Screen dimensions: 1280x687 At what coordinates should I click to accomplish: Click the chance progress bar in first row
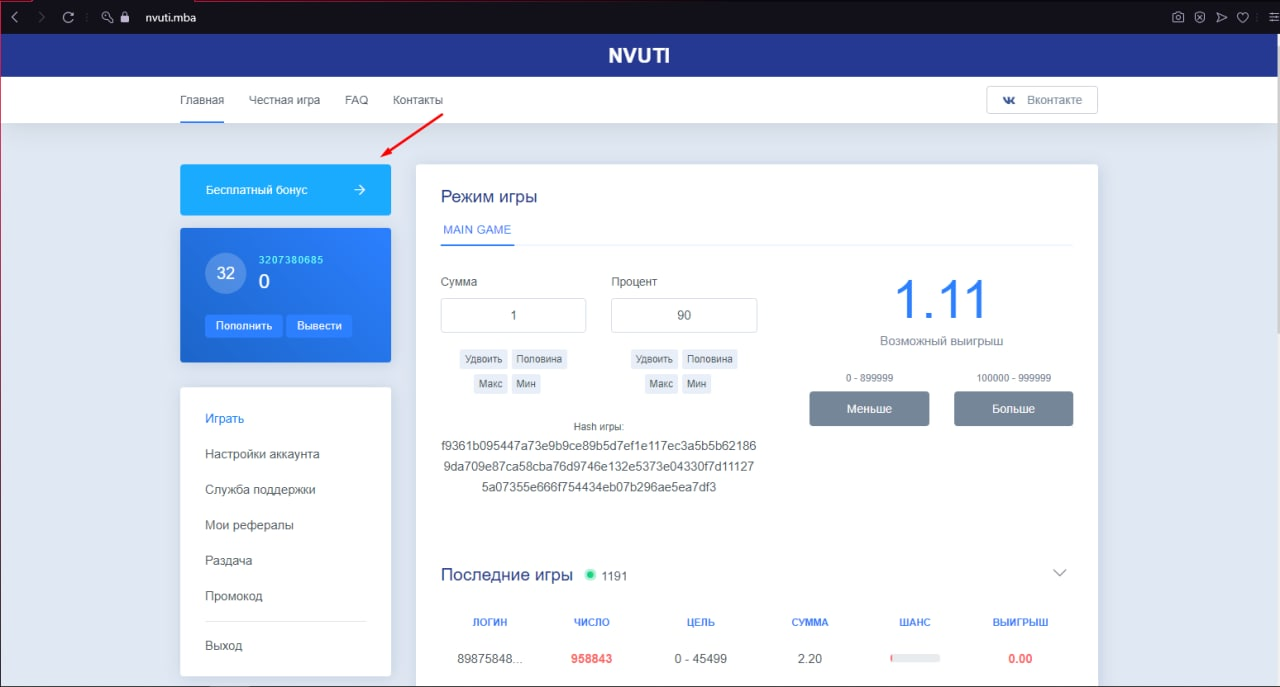pyautogui.click(x=915, y=659)
